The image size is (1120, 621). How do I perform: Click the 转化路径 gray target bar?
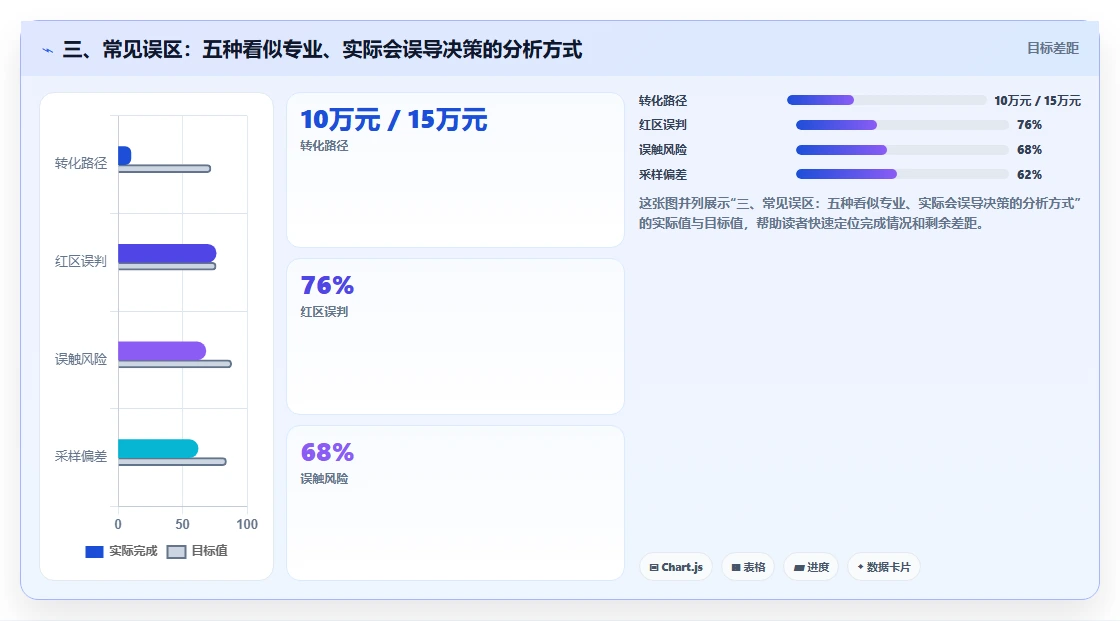click(x=164, y=169)
